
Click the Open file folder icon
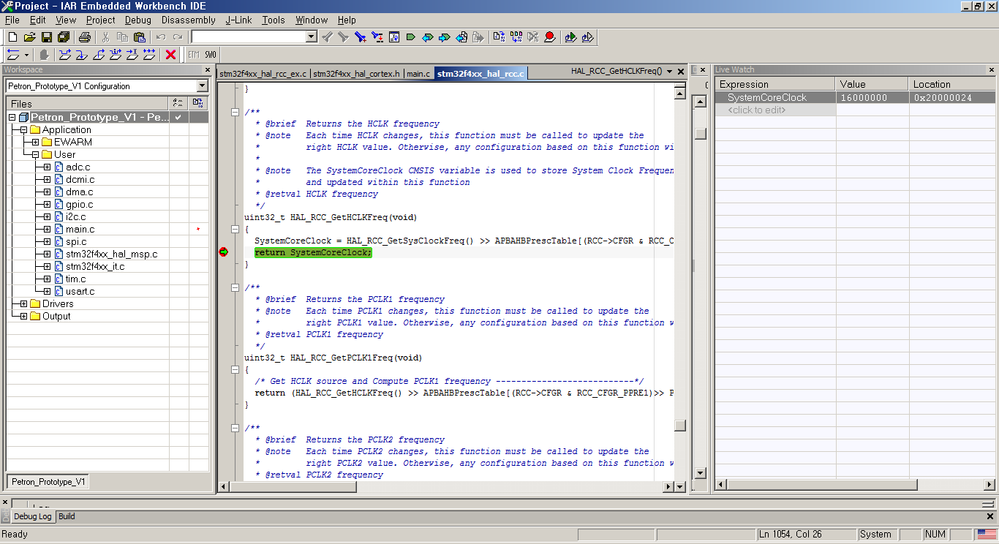29,37
